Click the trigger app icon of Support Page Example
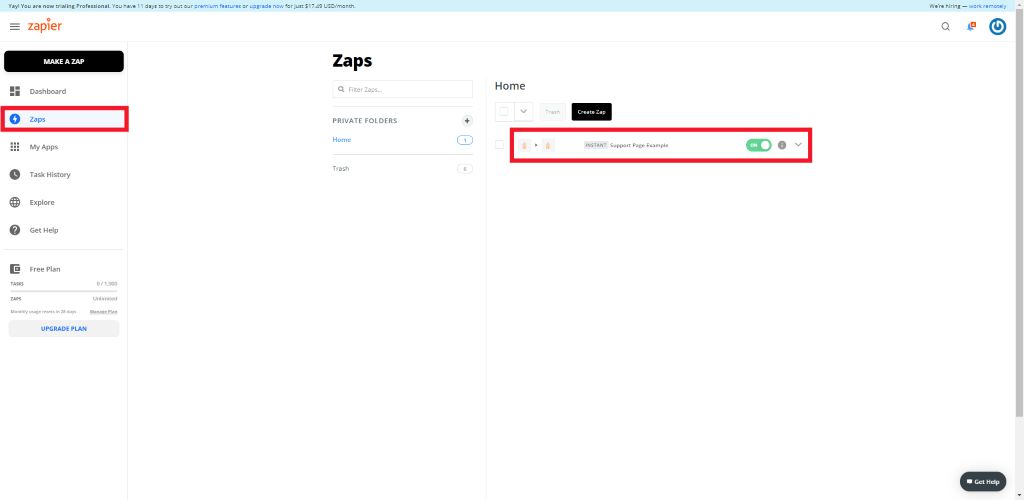The height and width of the screenshot is (500, 1024). 524,145
